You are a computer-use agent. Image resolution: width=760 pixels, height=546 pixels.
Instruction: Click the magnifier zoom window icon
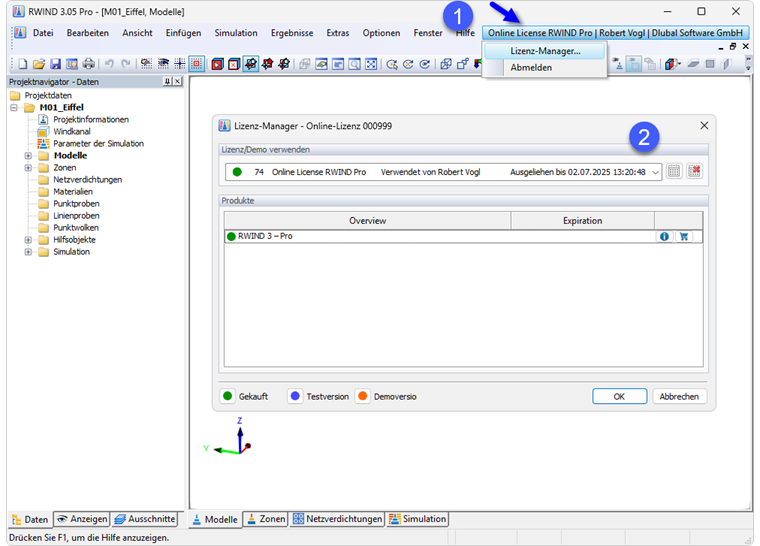pos(354,64)
